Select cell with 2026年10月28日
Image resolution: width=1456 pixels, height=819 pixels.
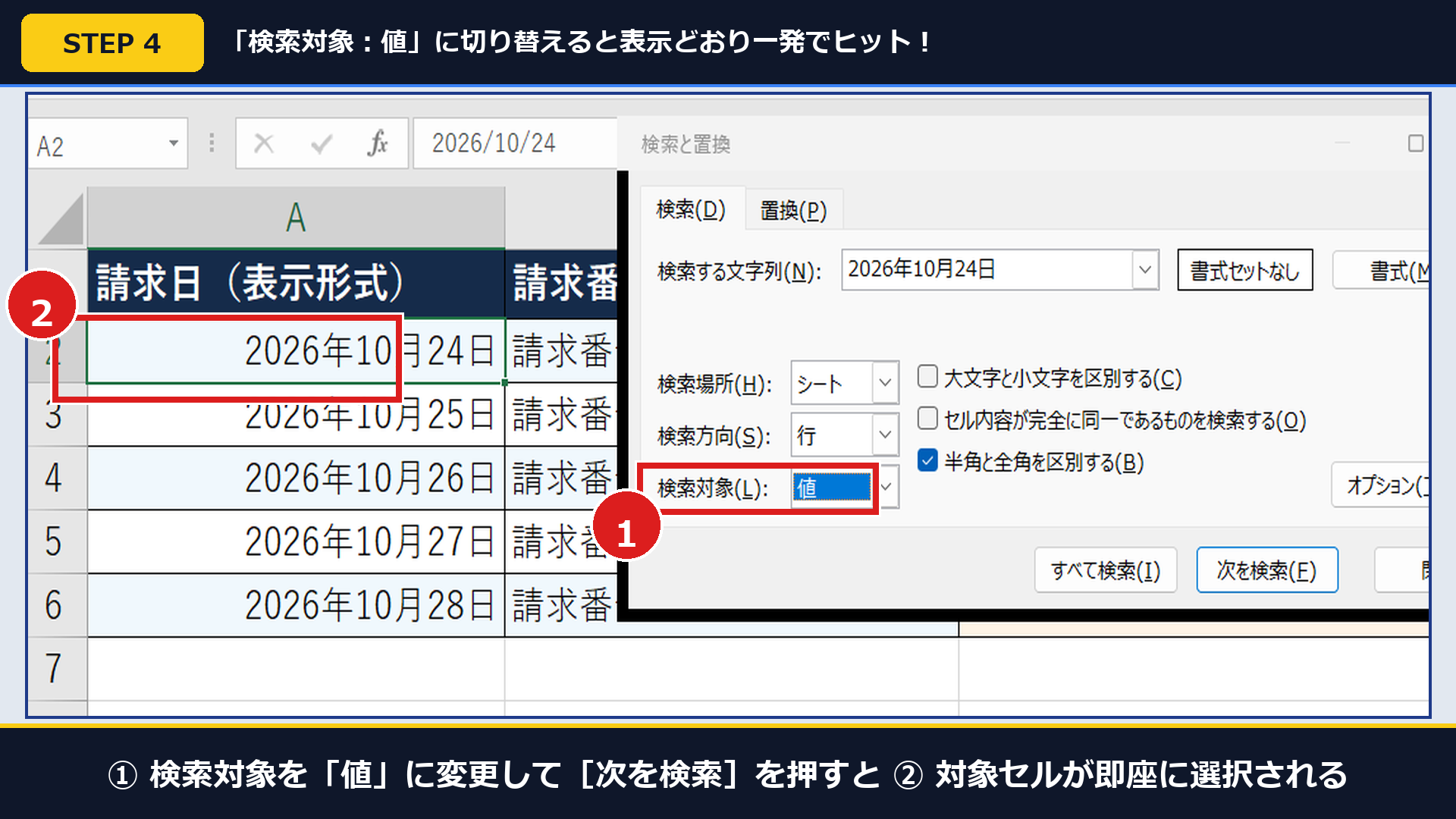(x=297, y=605)
